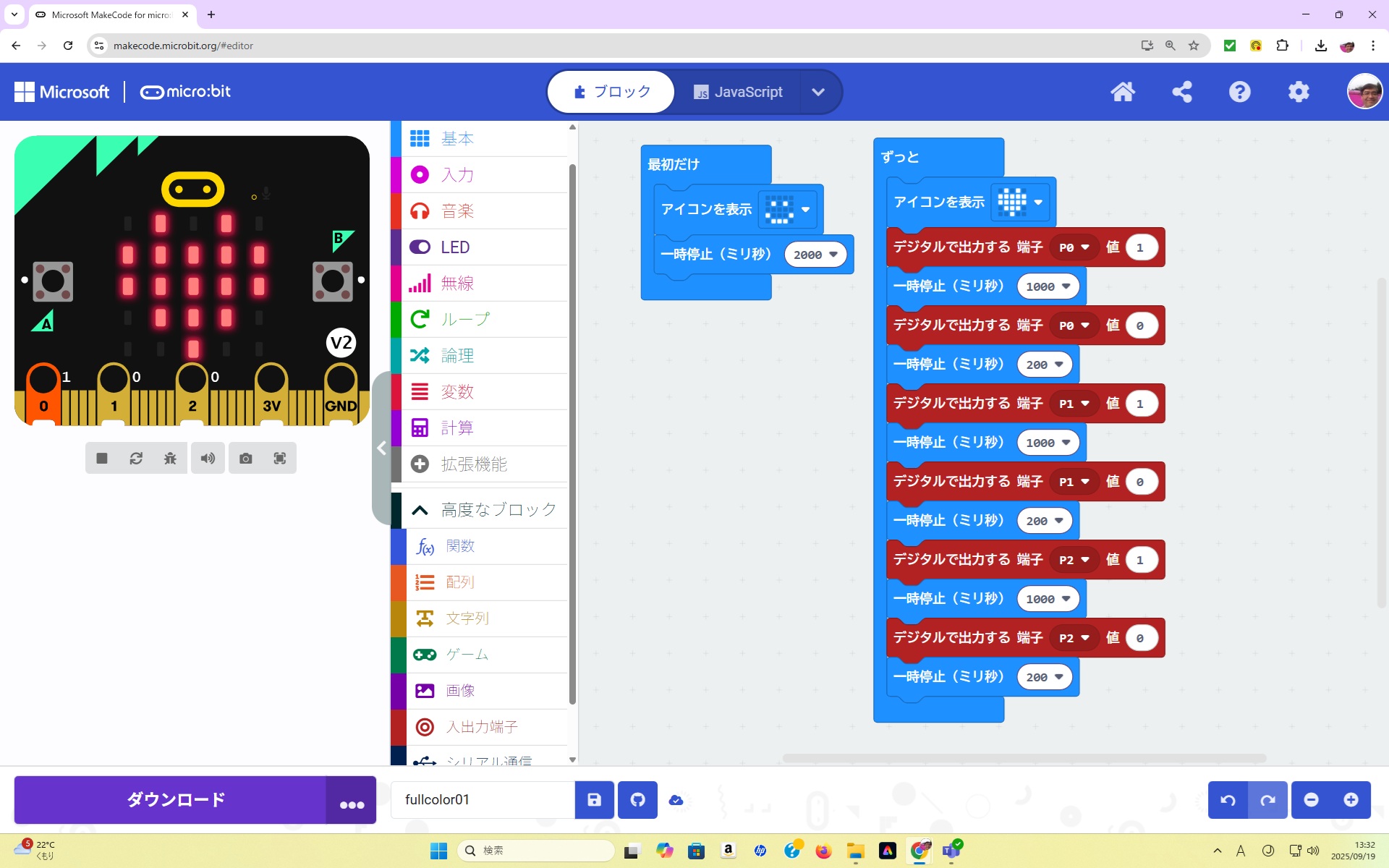1389x868 pixels.
Task: Click the ダウンロード button
Action: 176,799
